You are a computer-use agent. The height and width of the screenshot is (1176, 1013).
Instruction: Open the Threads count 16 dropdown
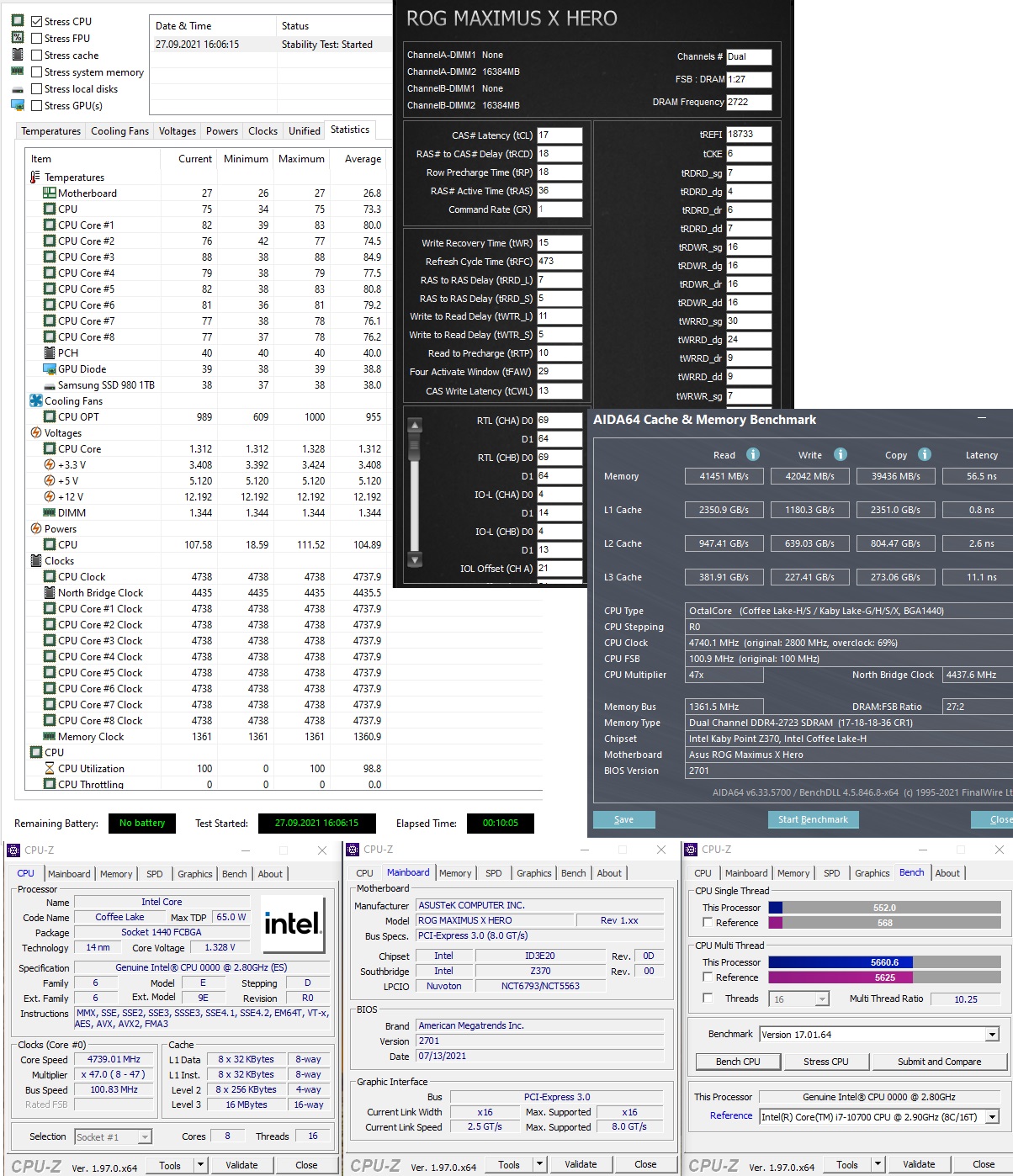[822, 999]
